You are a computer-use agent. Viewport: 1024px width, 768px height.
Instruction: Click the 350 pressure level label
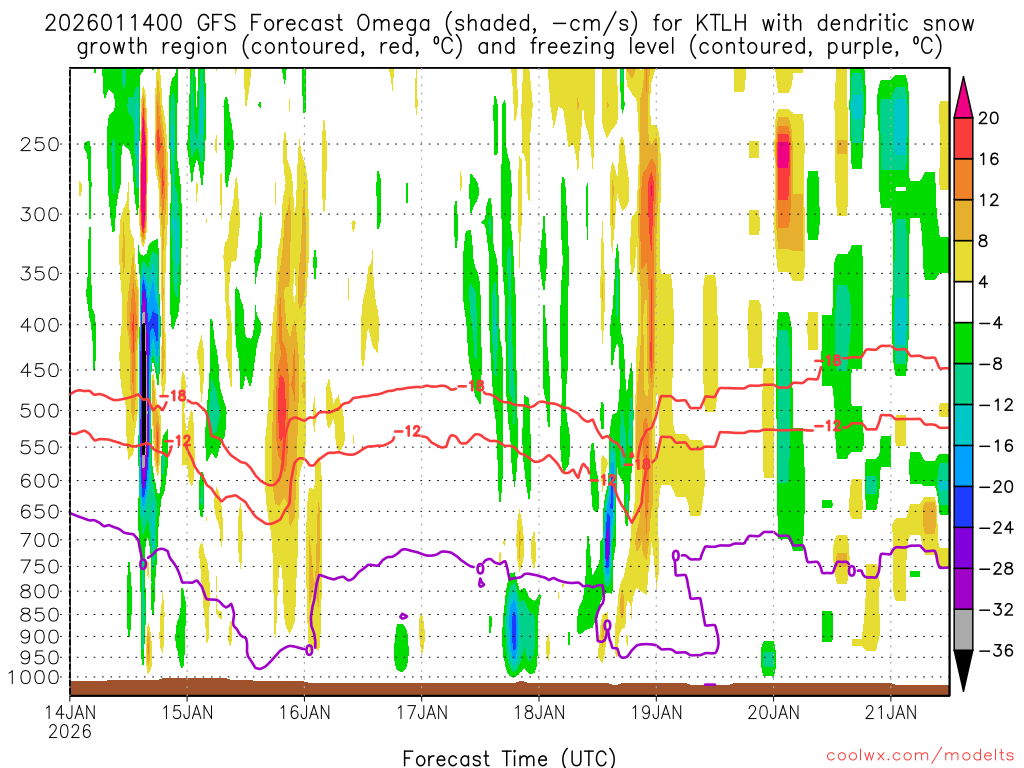click(40, 274)
